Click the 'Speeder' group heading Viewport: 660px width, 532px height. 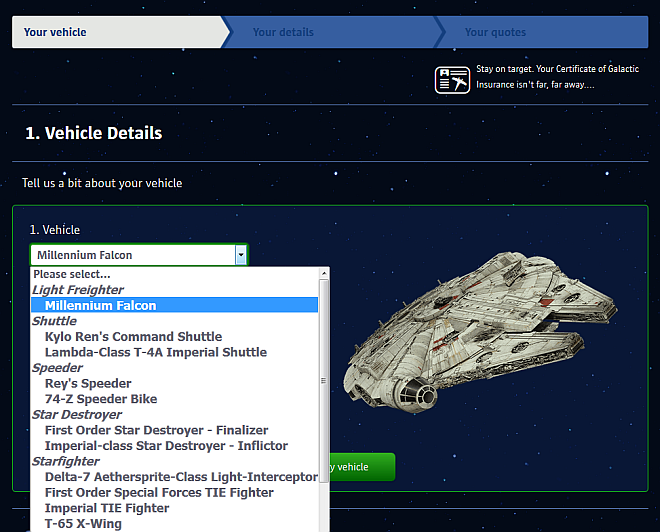pos(57,367)
